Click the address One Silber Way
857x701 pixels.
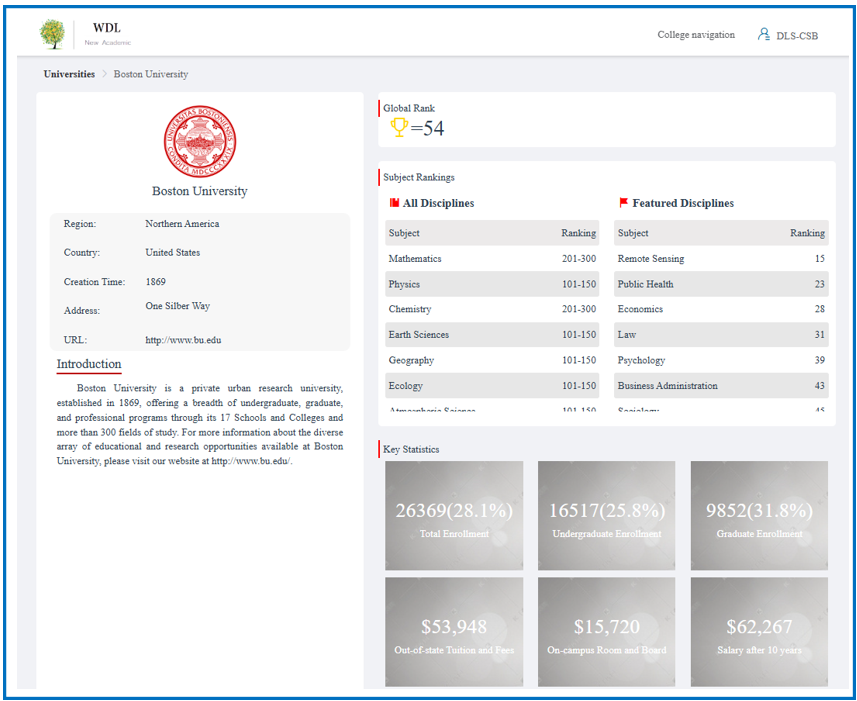coord(178,306)
